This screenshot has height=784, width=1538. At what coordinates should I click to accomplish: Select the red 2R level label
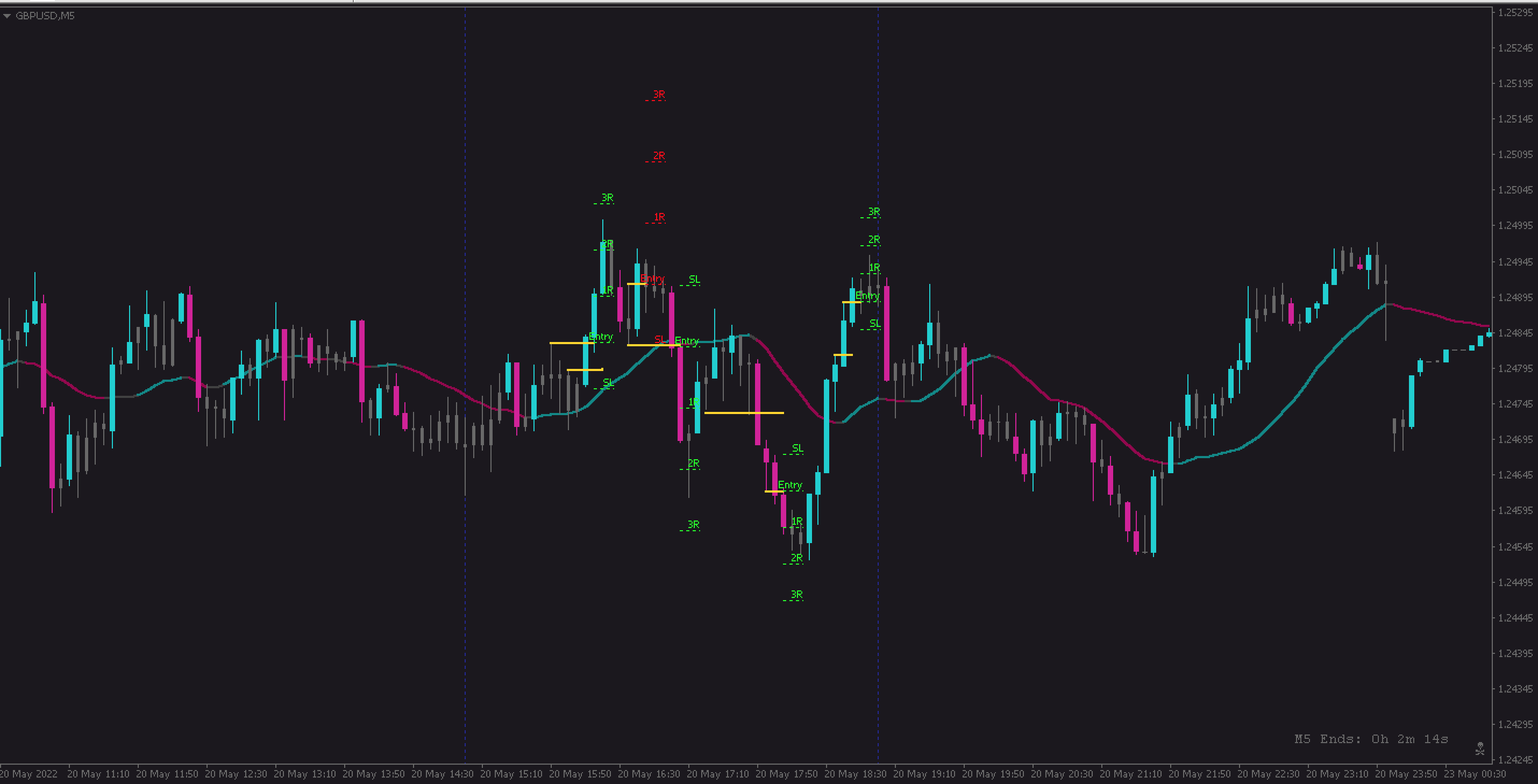pyautogui.click(x=659, y=156)
